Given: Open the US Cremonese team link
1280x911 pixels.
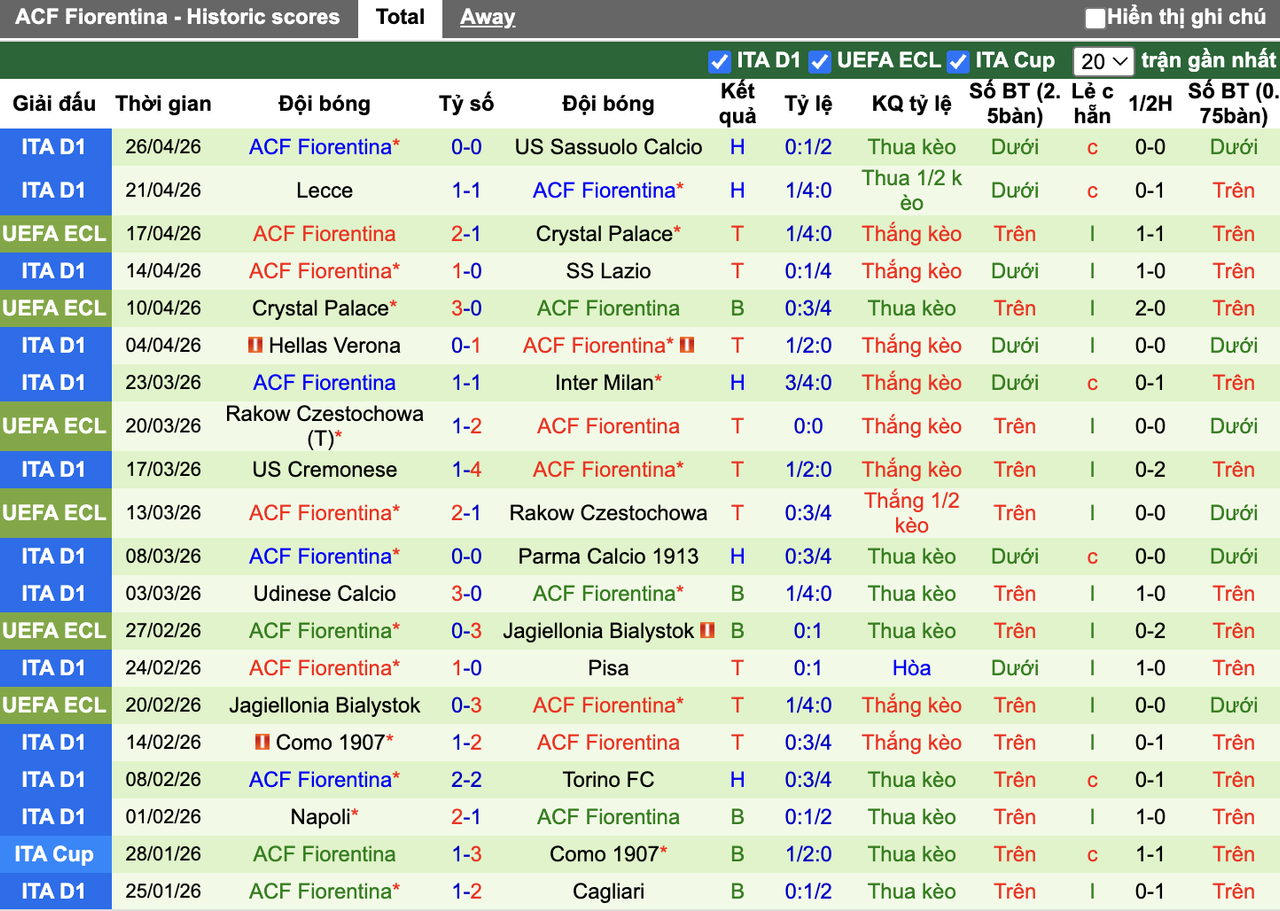Looking at the screenshot, I should 325,470.
